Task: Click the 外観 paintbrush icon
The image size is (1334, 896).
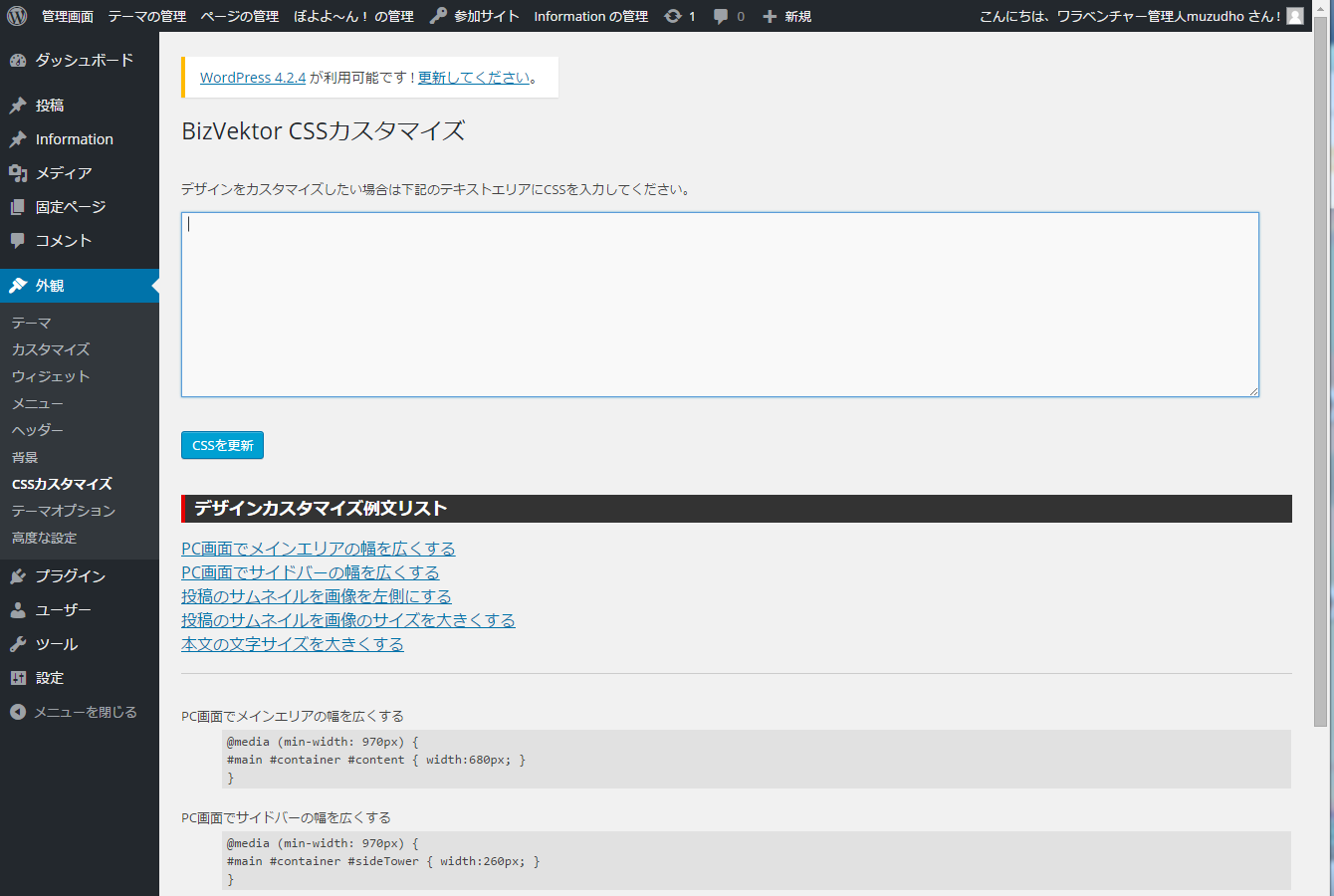Action: [x=18, y=286]
